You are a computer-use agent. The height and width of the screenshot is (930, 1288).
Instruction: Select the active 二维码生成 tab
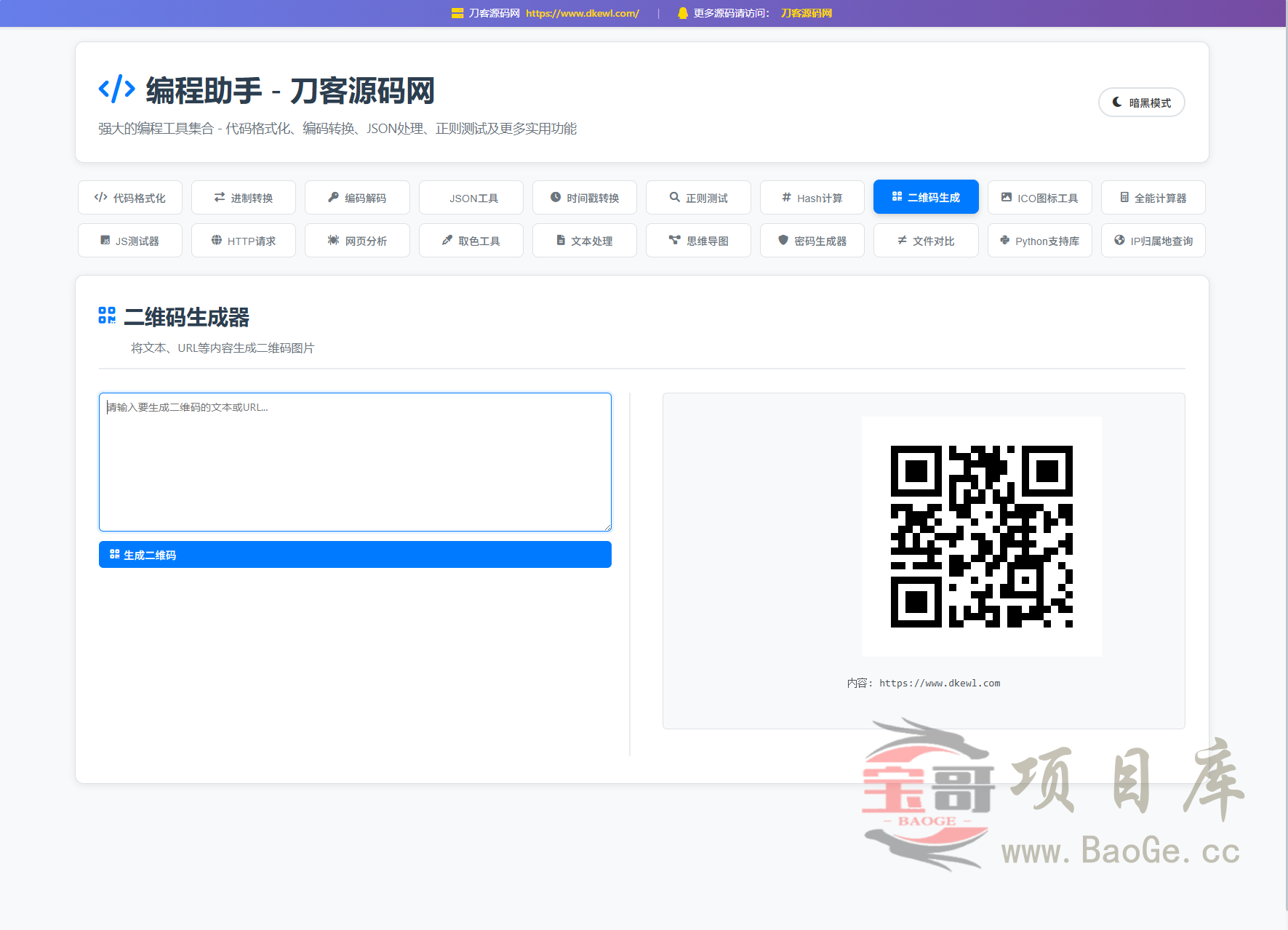pos(926,197)
